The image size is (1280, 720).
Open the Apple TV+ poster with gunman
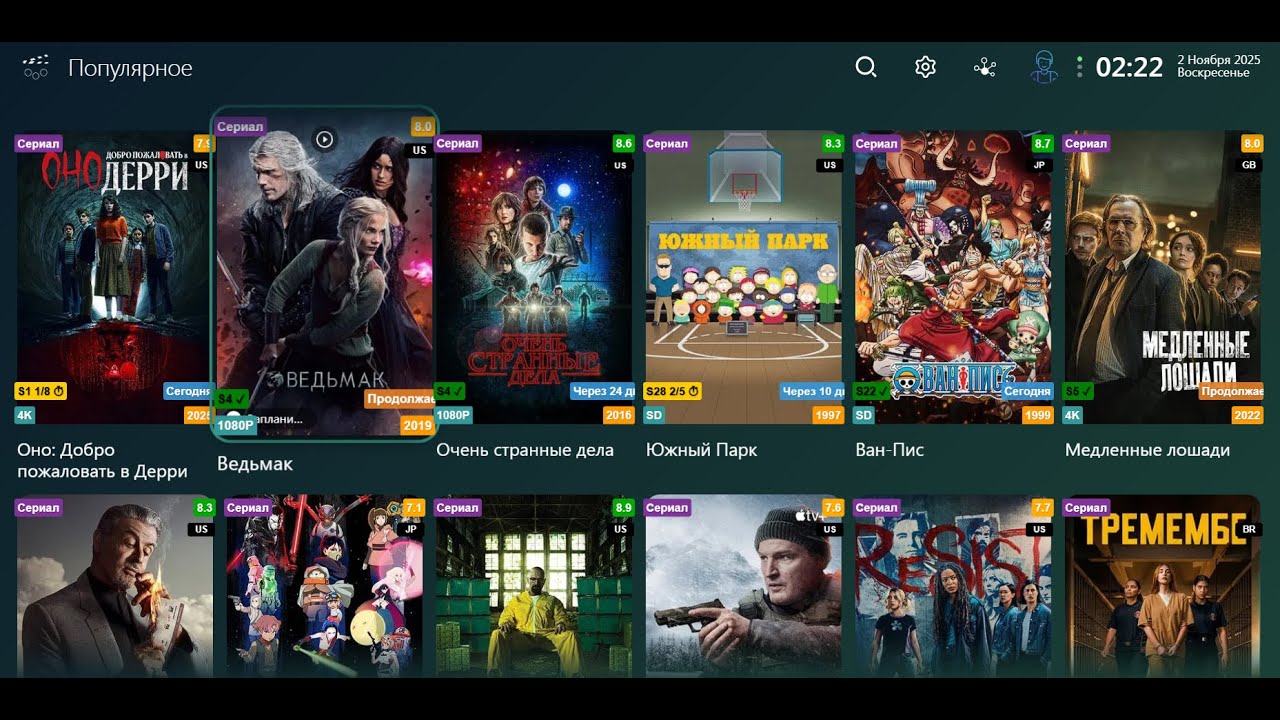point(744,586)
